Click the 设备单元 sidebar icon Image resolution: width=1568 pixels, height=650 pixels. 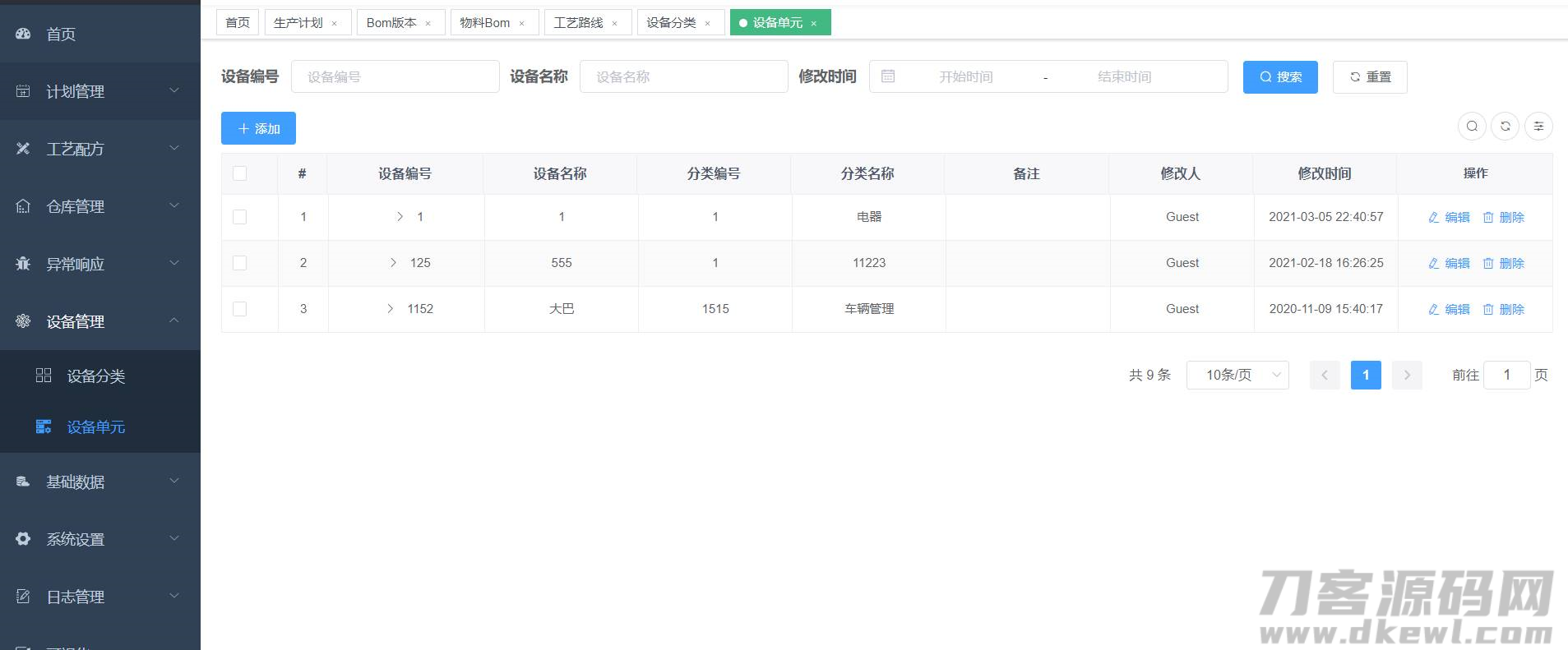click(44, 426)
